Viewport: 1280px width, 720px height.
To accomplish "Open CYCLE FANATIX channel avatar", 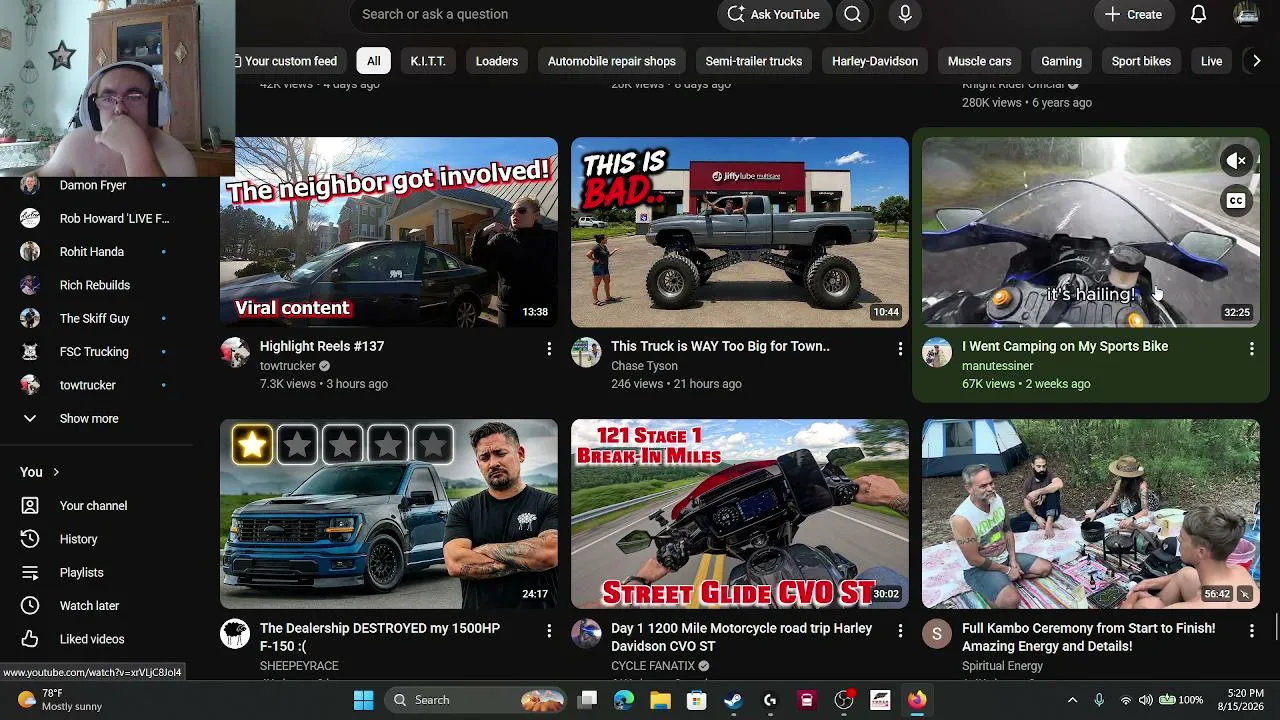I will point(586,634).
